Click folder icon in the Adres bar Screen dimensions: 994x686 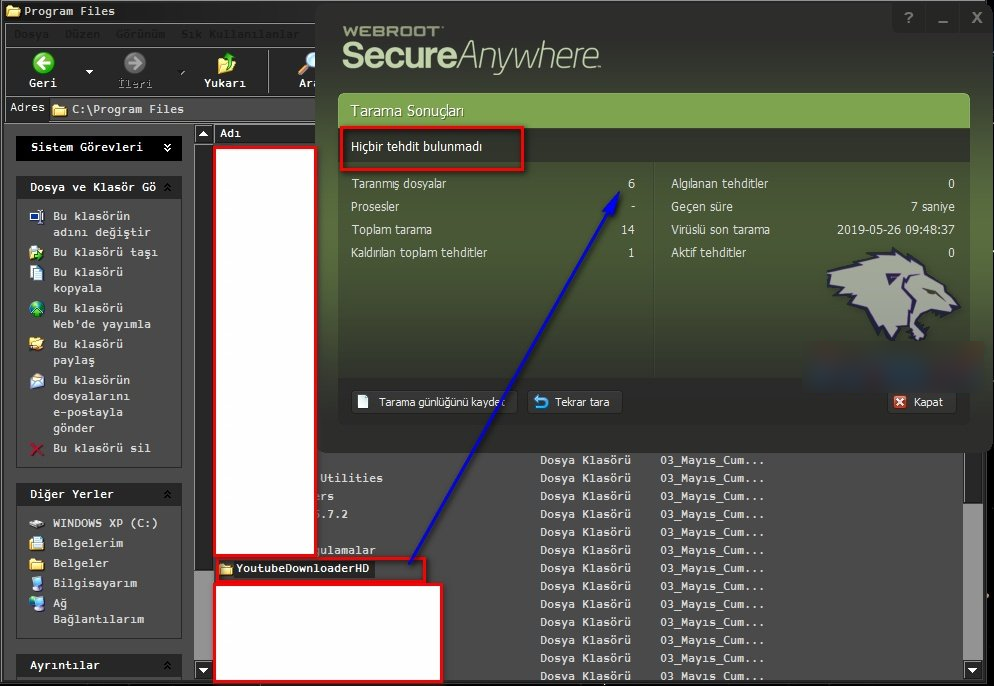[x=60, y=110]
